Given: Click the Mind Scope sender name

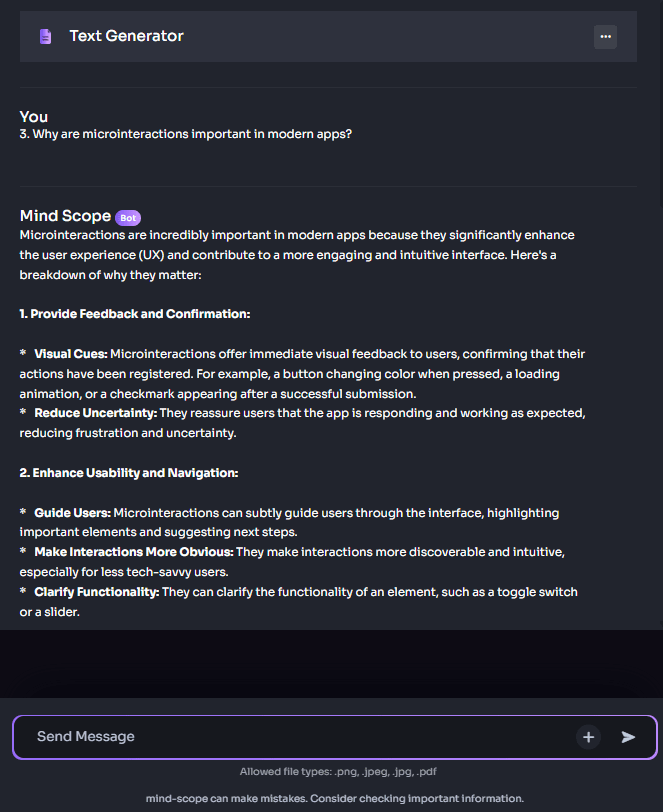Looking at the screenshot, I should coord(64,216).
